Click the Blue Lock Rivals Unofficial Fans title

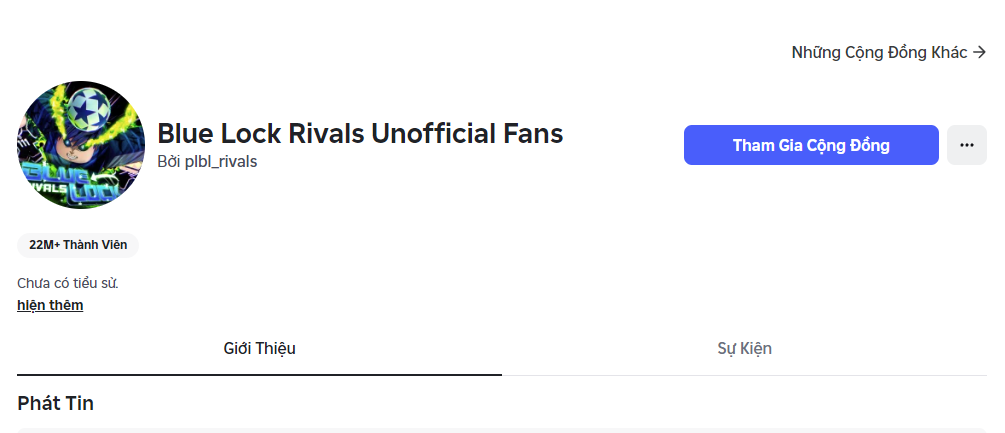click(360, 133)
